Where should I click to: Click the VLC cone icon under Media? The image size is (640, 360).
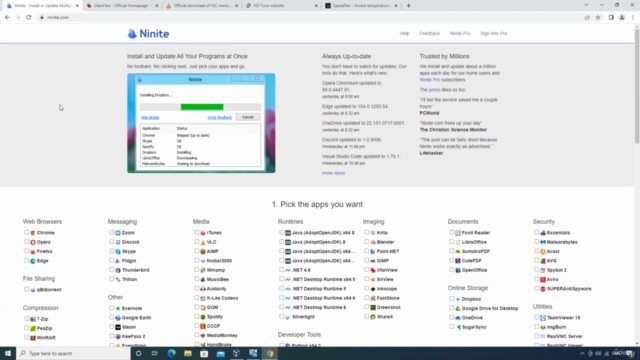pos(203,242)
